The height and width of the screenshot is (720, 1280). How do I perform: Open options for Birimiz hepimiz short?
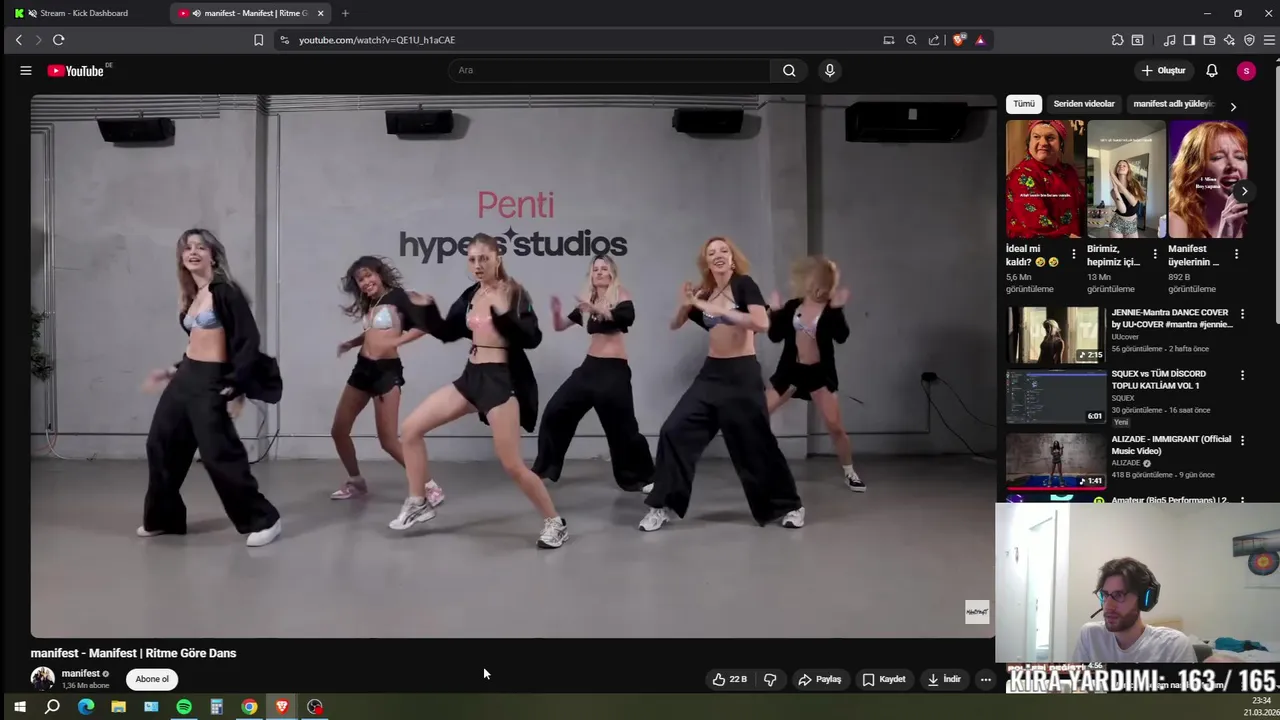(1155, 254)
